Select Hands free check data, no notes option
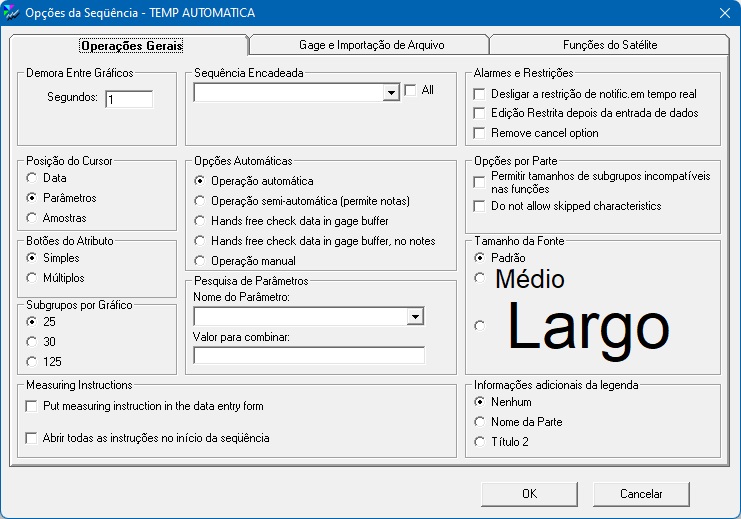This screenshot has width=741, height=519. click(x=200, y=241)
